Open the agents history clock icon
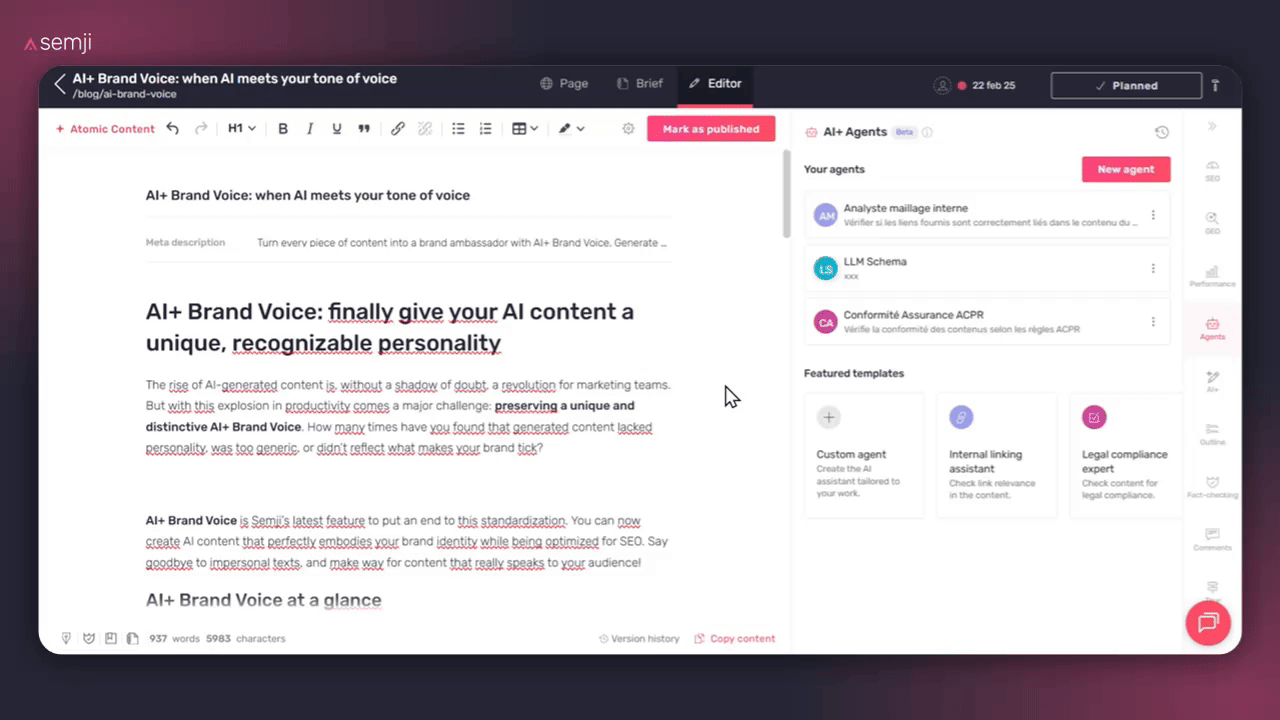The image size is (1280, 720). [1161, 132]
